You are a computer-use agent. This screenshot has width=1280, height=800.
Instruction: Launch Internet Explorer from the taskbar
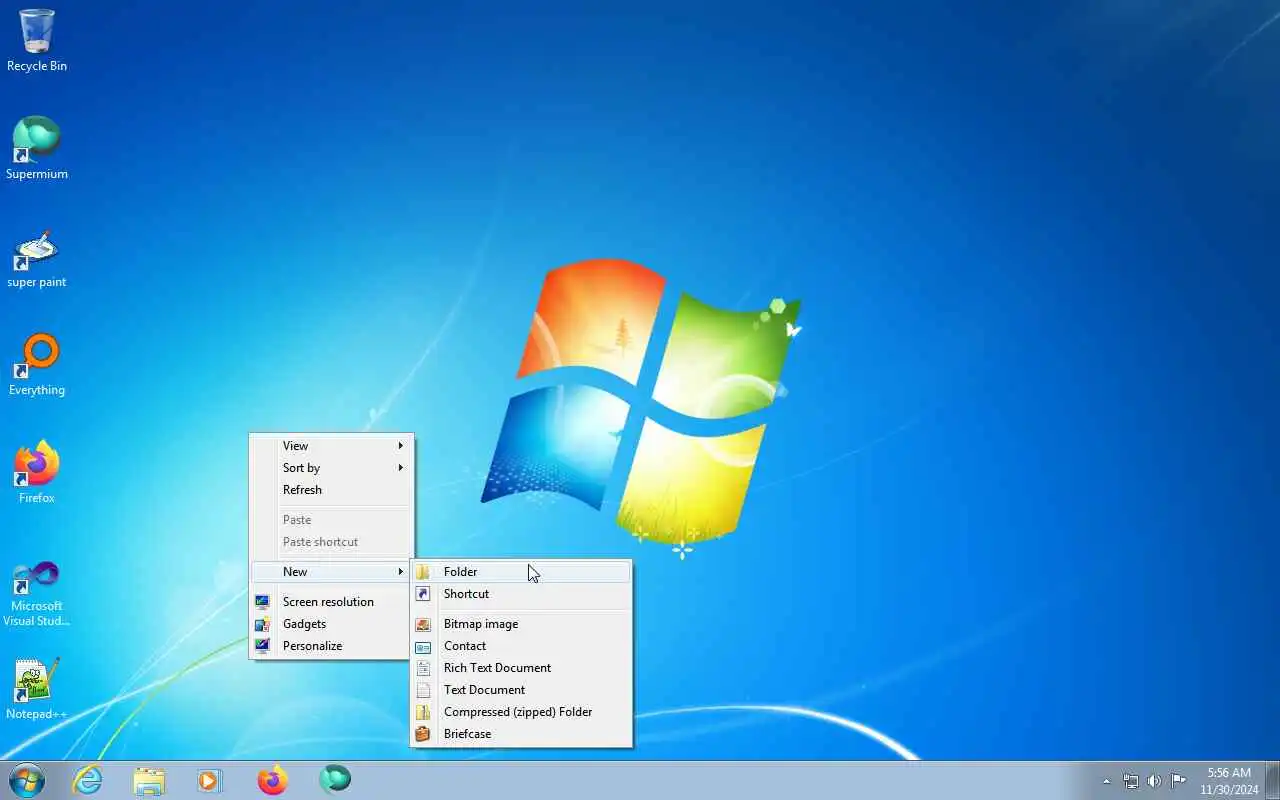88,780
